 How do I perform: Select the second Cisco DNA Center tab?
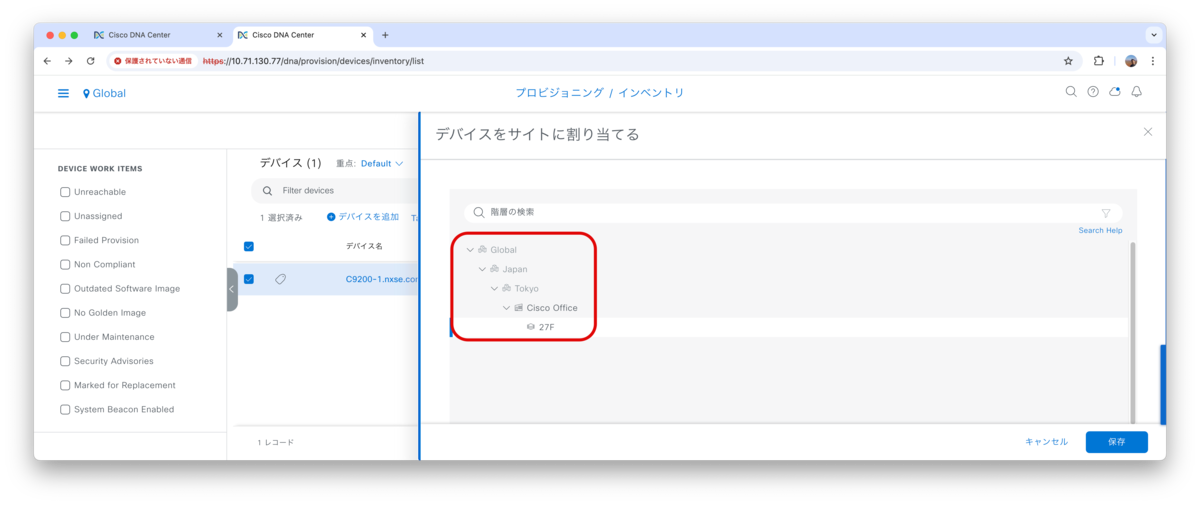coord(304,35)
